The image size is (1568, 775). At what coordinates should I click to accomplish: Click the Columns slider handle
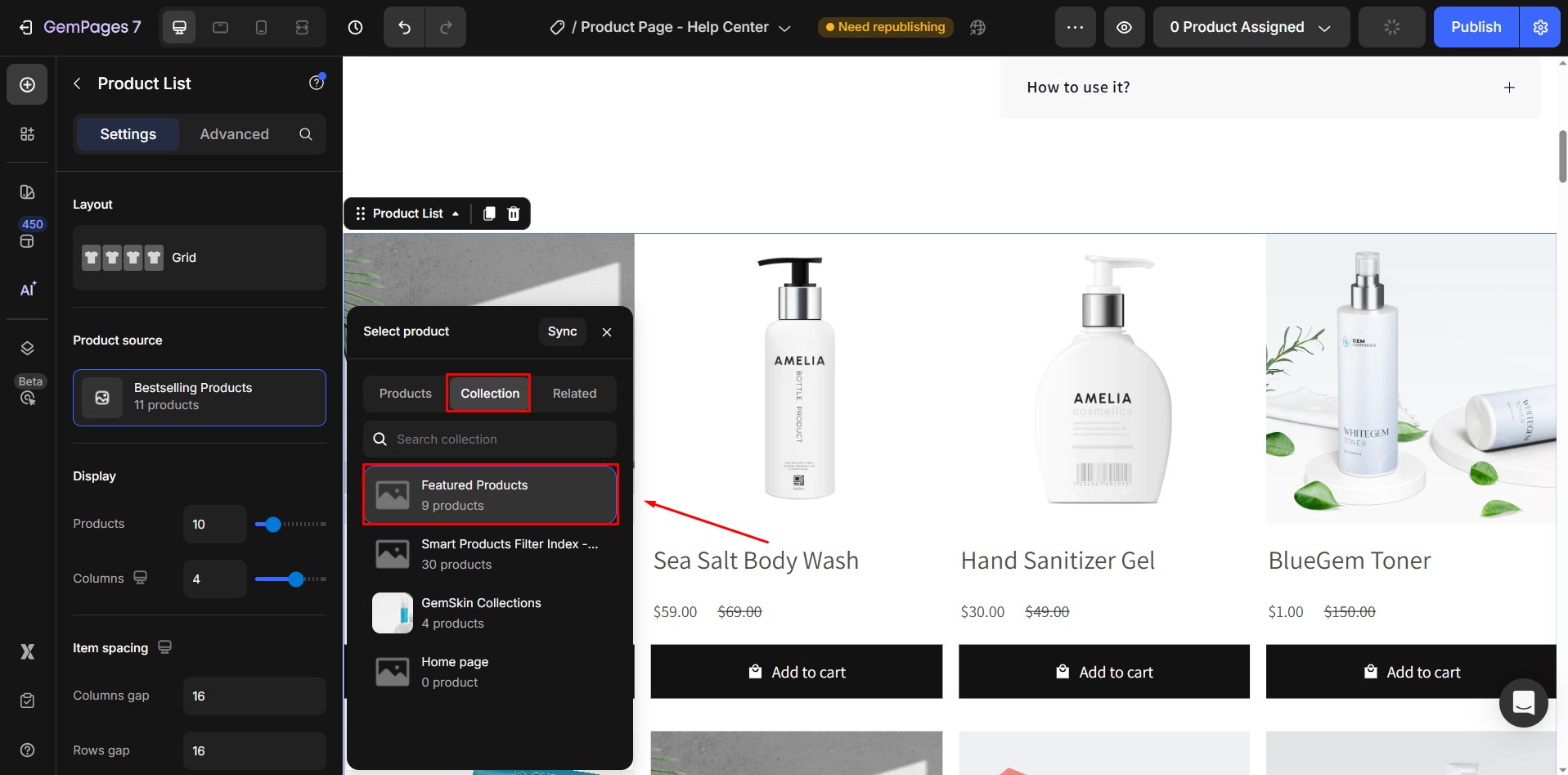(x=296, y=579)
